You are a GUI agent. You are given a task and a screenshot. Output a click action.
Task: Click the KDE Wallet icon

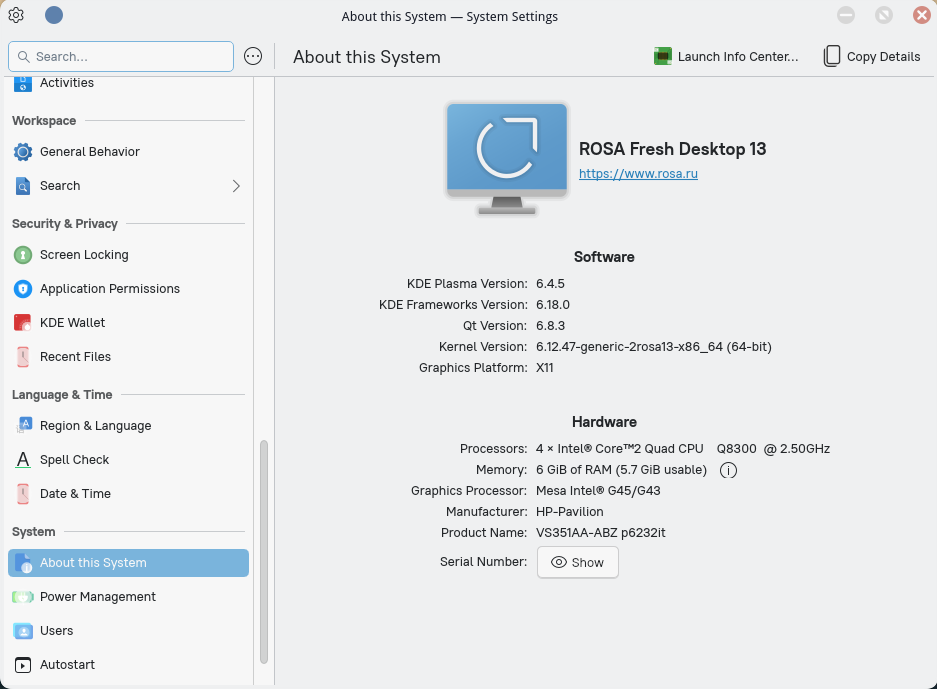click(x=23, y=323)
